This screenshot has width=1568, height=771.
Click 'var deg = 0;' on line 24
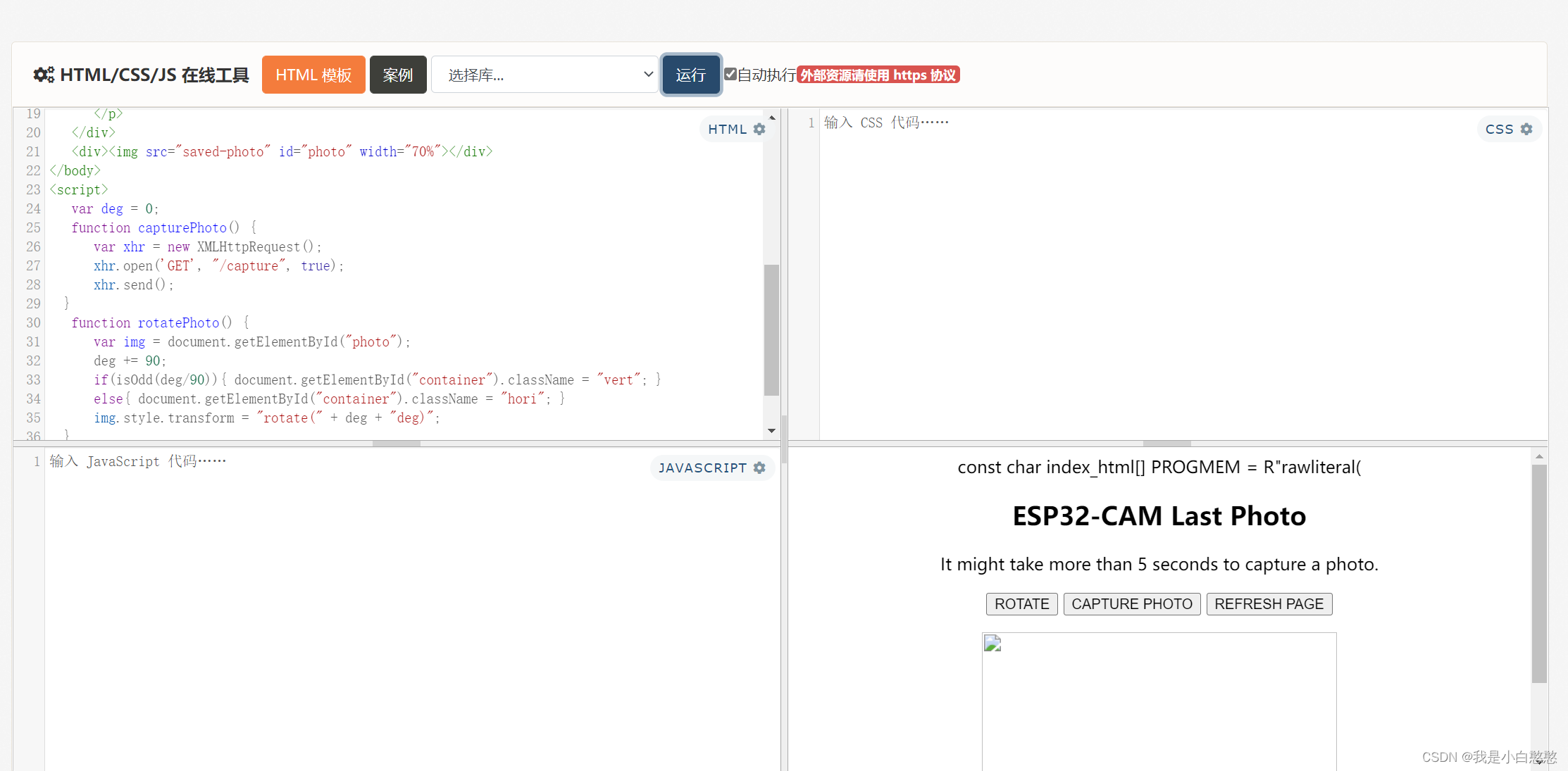click(116, 208)
